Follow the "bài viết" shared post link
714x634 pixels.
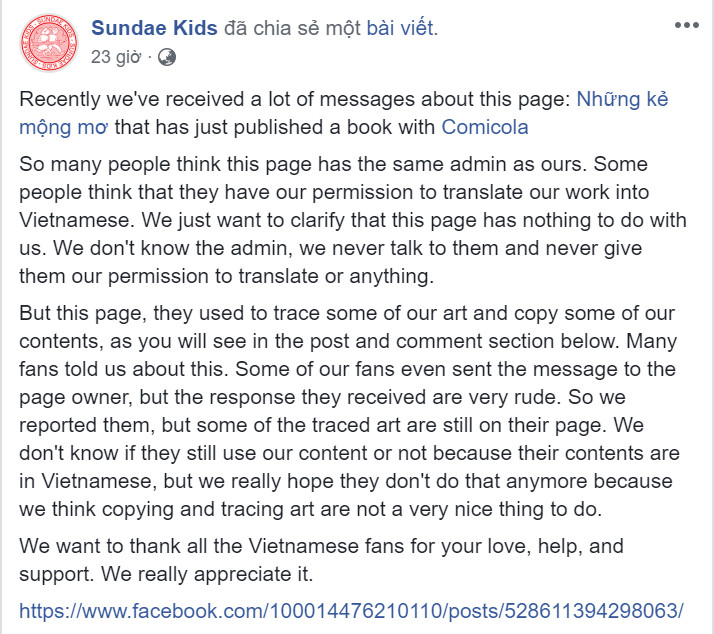coord(400,28)
